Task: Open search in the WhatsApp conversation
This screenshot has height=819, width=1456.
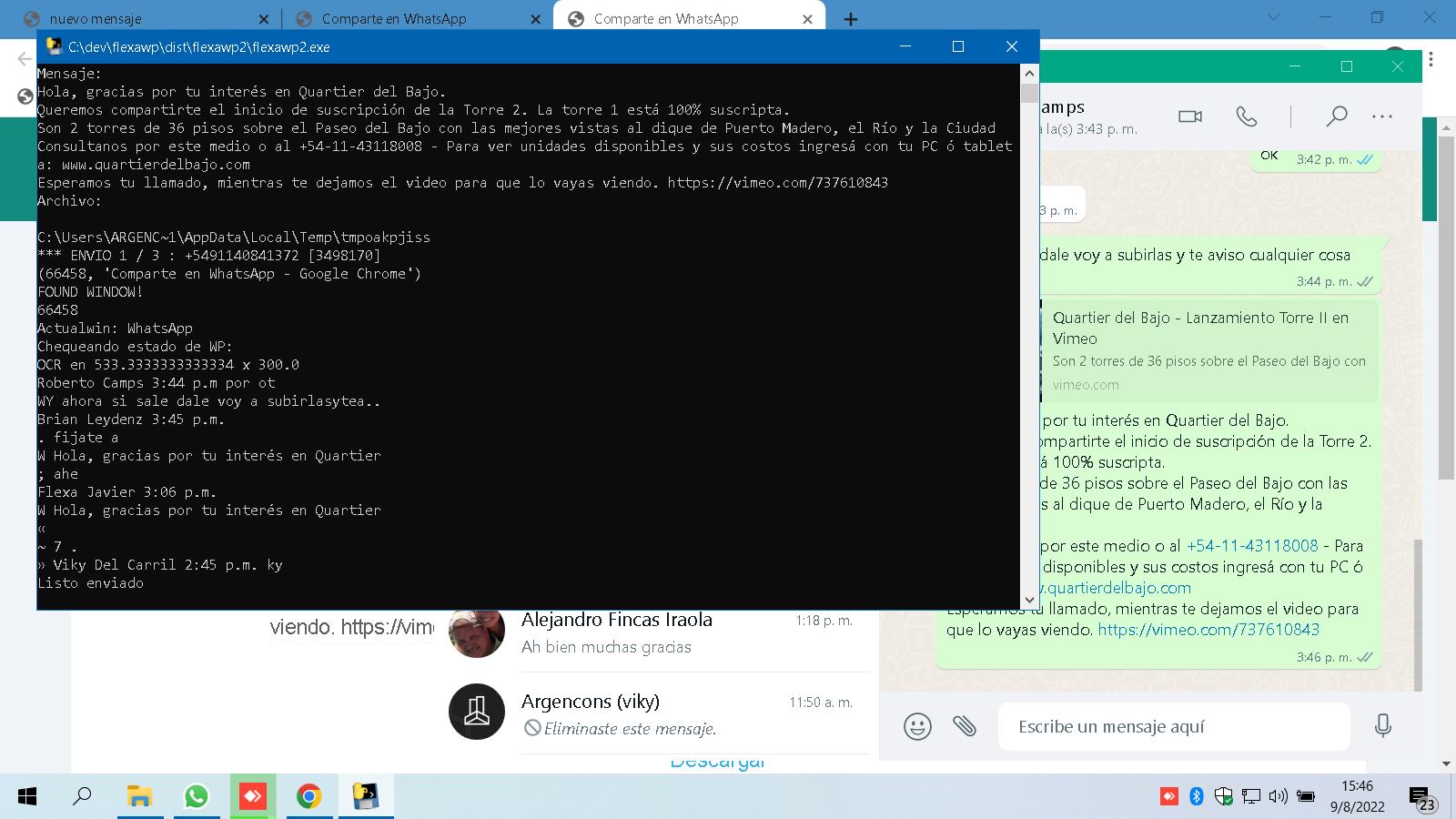Action: pyautogui.click(x=1336, y=116)
